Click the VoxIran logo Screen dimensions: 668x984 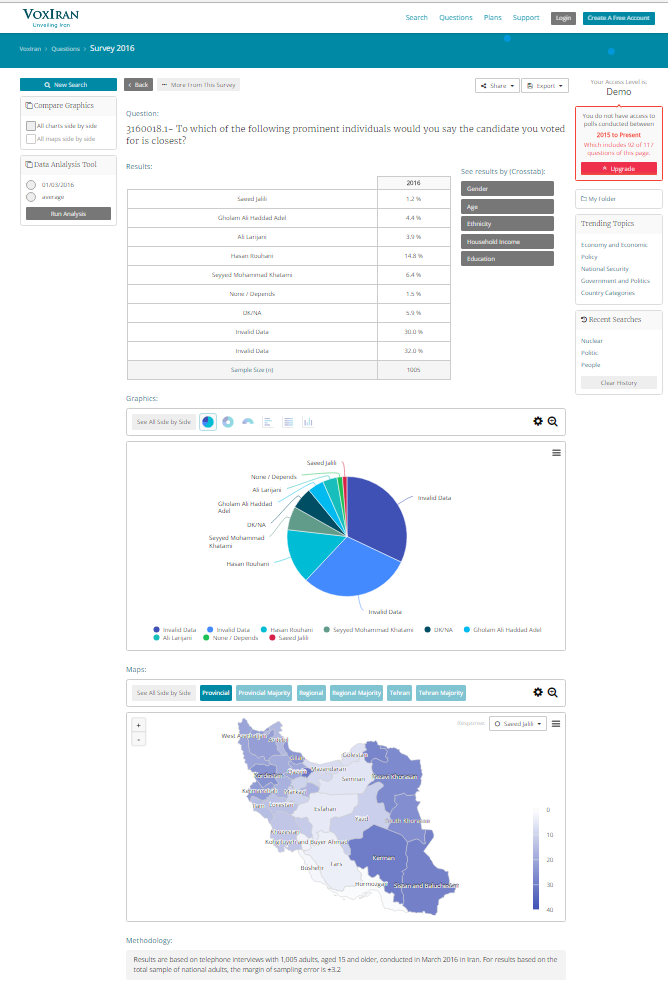pyautogui.click(x=51, y=17)
